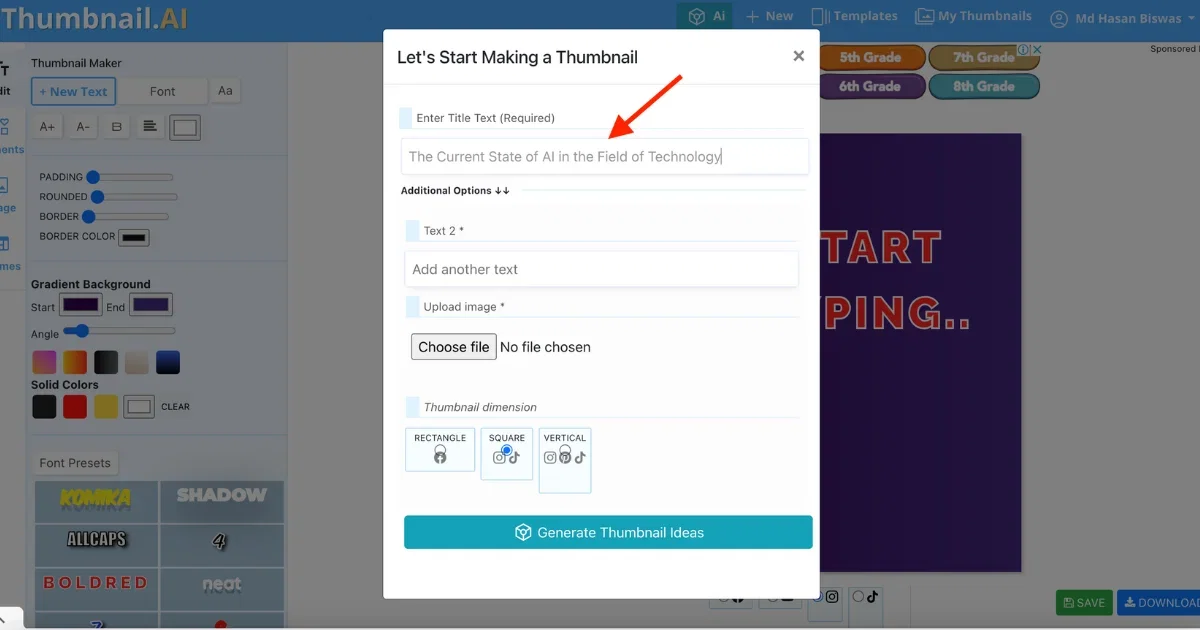The width and height of the screenshot is (1200, 630).
Task: Click the Aa text case button
Action: click(x=225, y=91)
